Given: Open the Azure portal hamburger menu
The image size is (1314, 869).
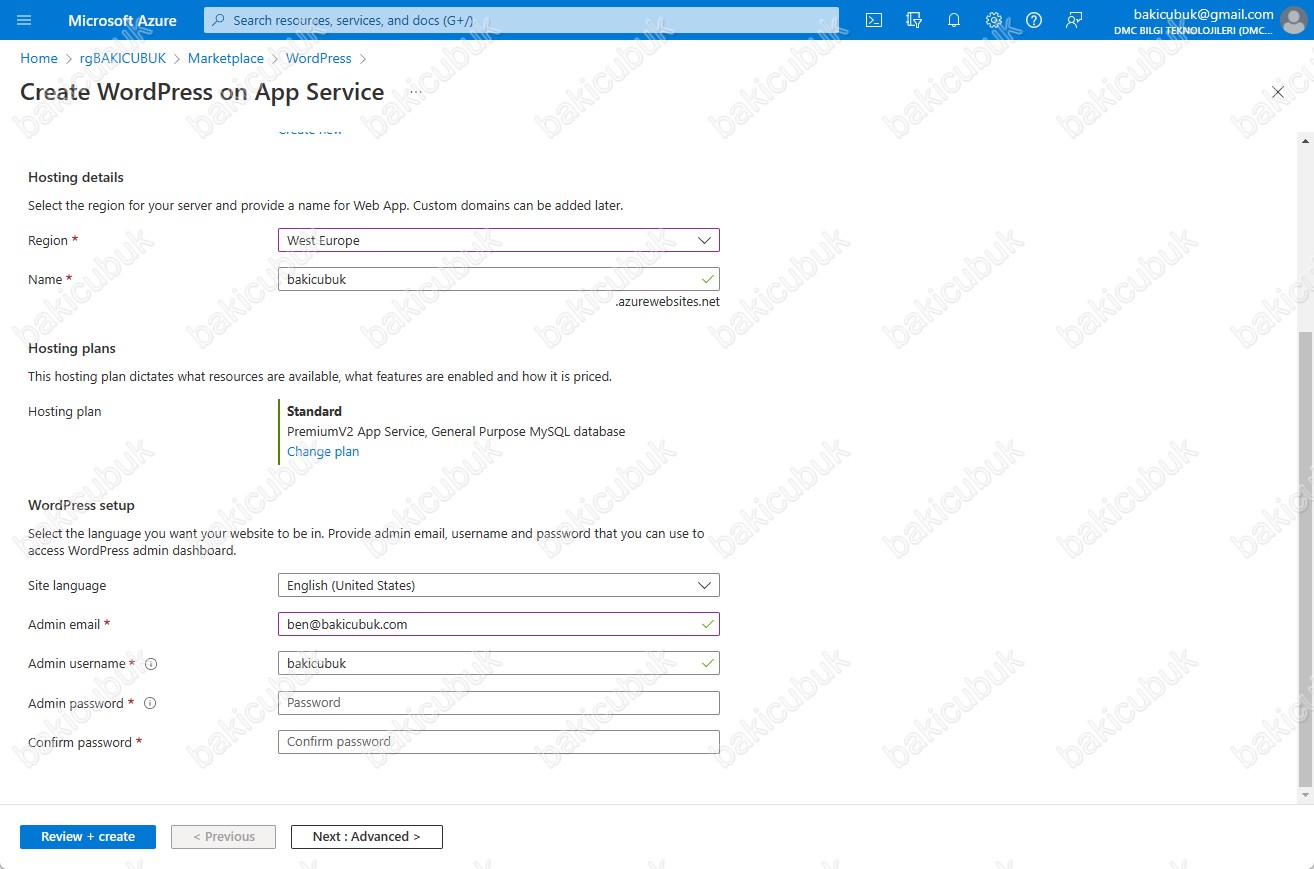Looking at the screenshot, I should (x=24, y=20).
